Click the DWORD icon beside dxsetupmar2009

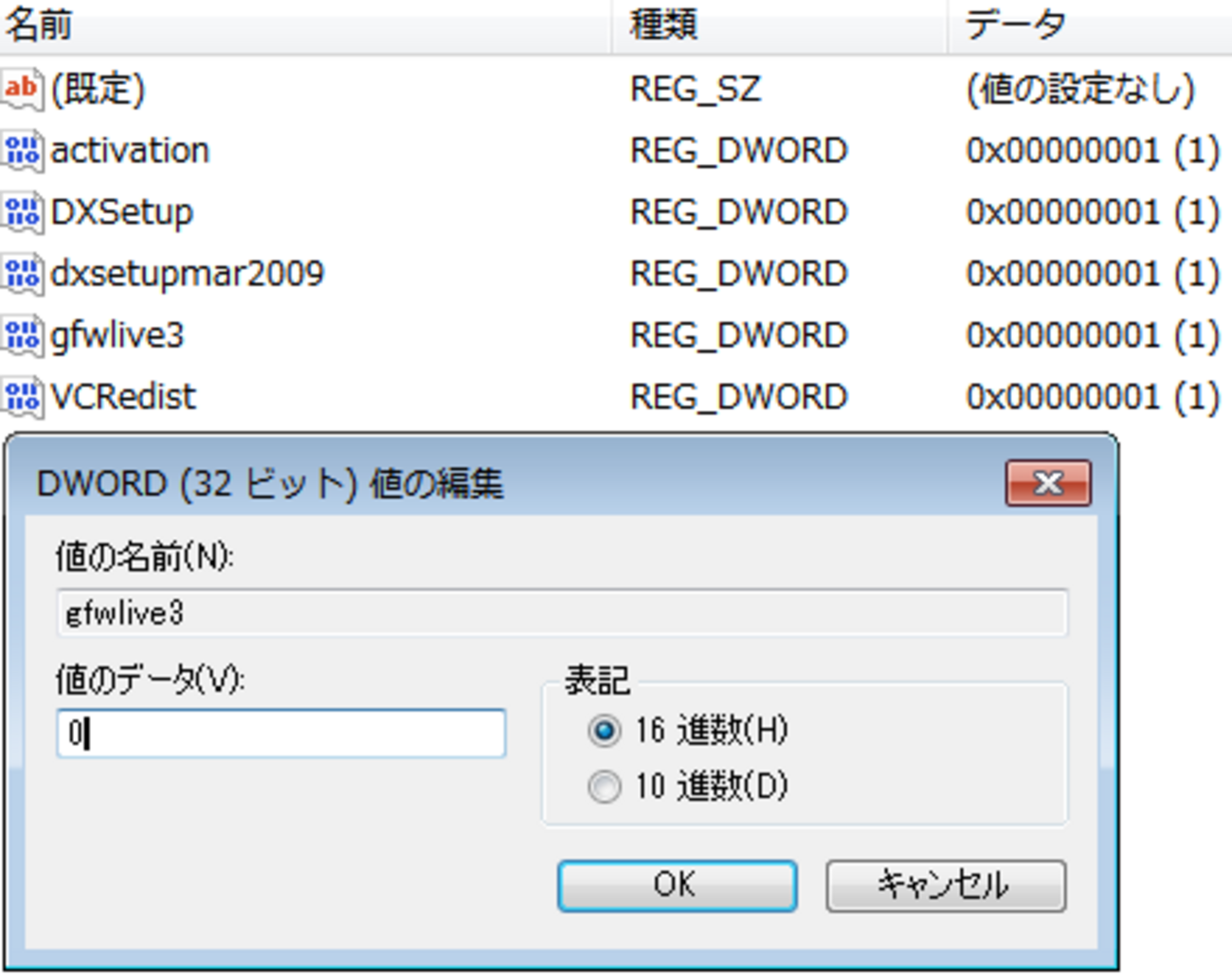tap(22, 274)
